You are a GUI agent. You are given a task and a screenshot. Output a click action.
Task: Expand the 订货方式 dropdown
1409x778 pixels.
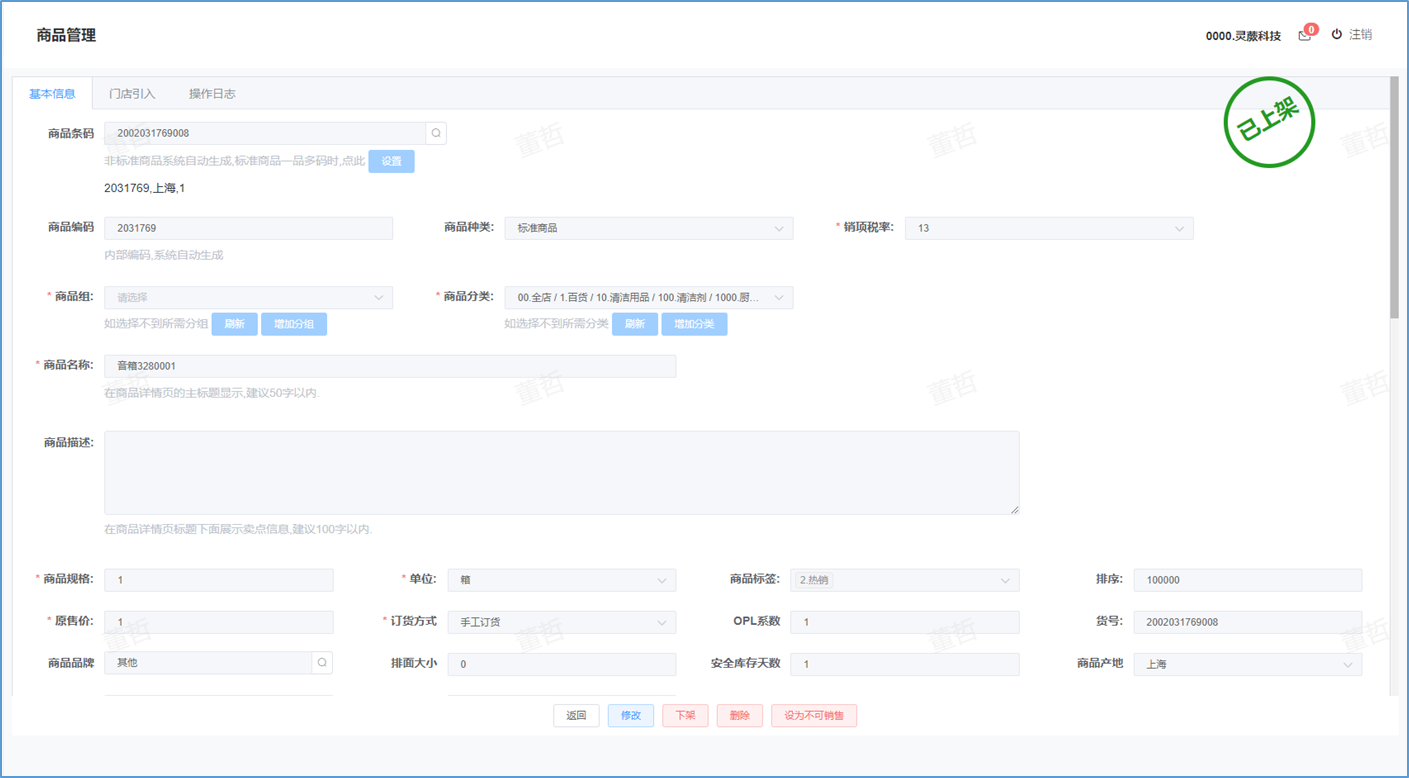(561, 622)
